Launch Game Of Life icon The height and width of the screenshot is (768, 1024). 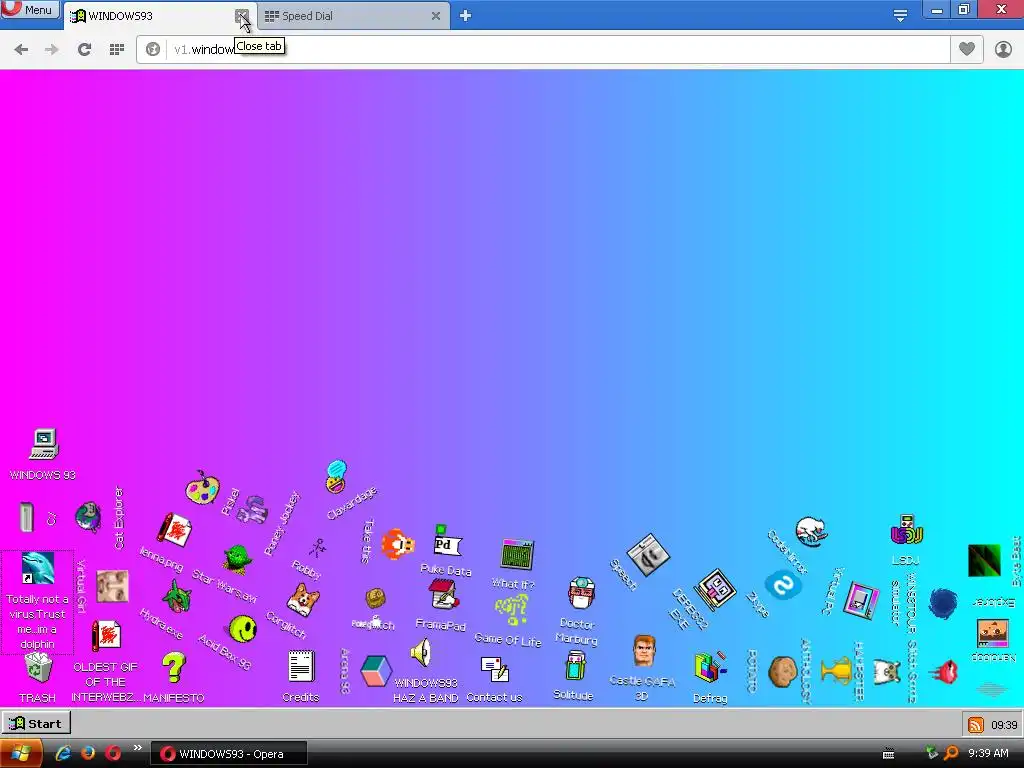(511, 610)
